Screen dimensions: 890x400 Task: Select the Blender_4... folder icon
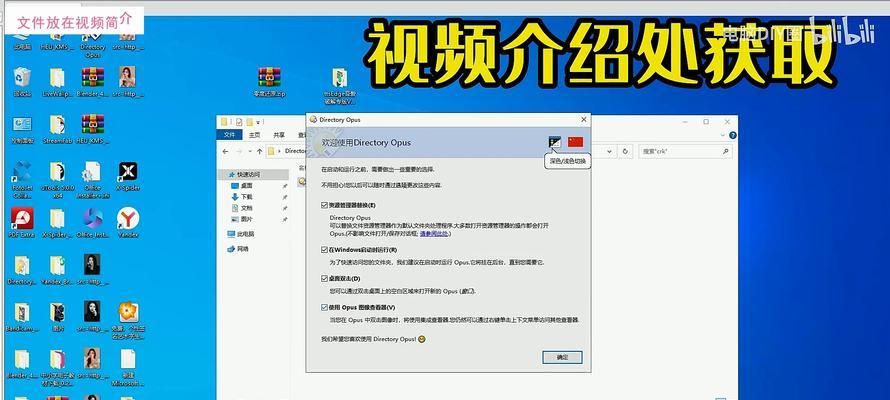(22, 364)
